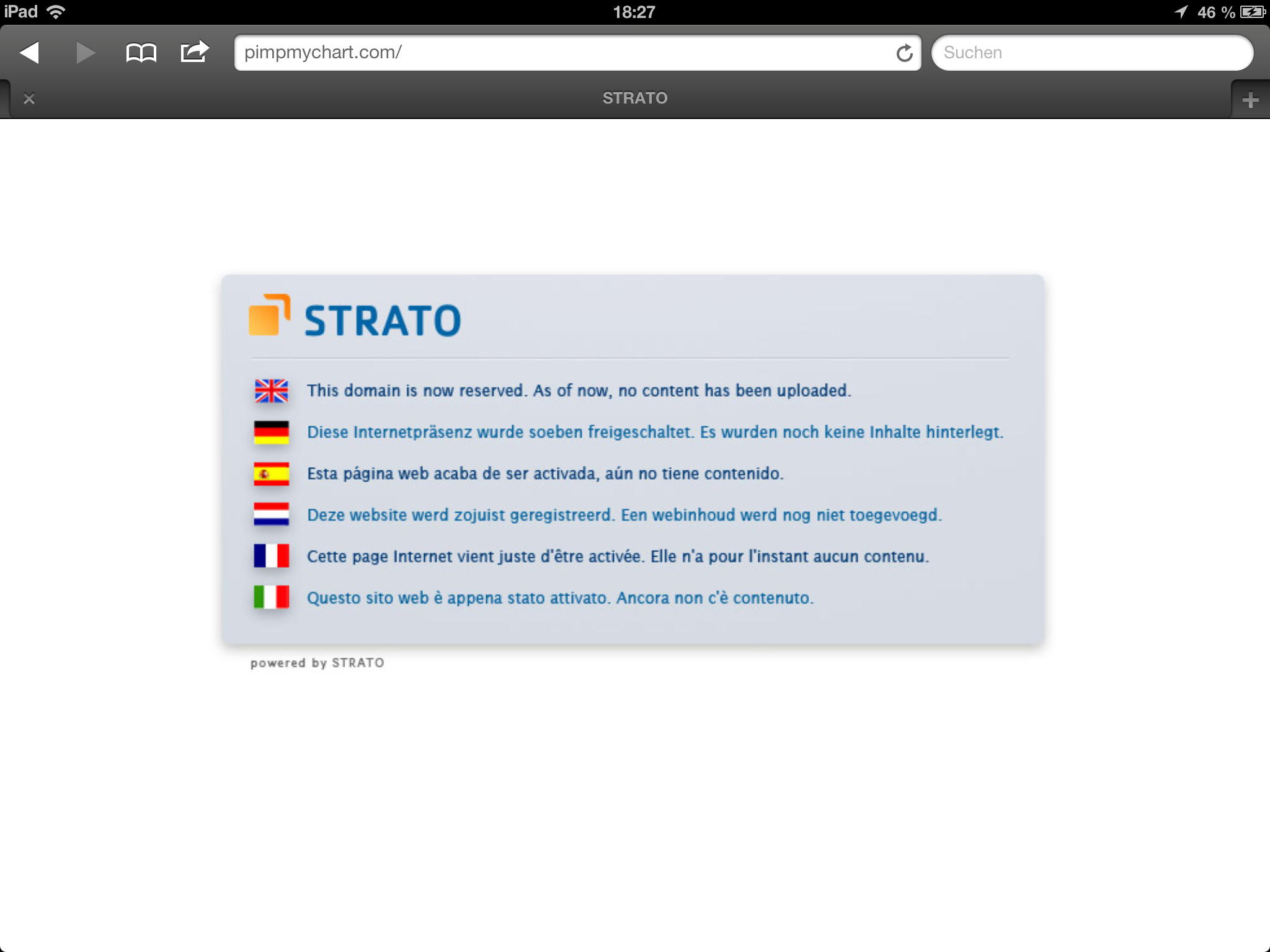Viewport: 1270px width, 952px height.
Task: Select the French 'Cette page Internet' text
Action: click(618, 557)
